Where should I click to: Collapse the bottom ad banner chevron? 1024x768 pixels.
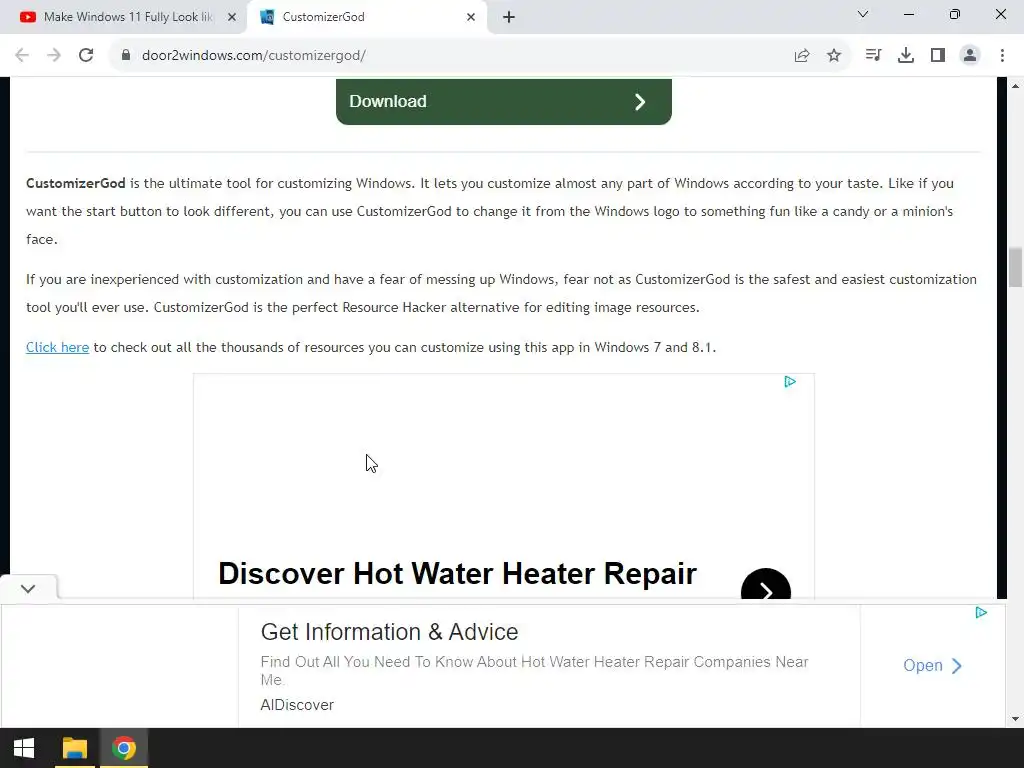click(28, 588)
